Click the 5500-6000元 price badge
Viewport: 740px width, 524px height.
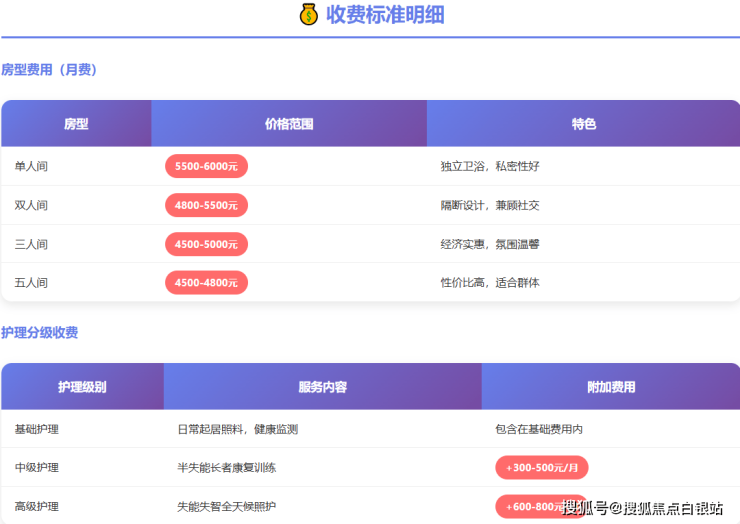pyautogui.click(x=206, y=166)
